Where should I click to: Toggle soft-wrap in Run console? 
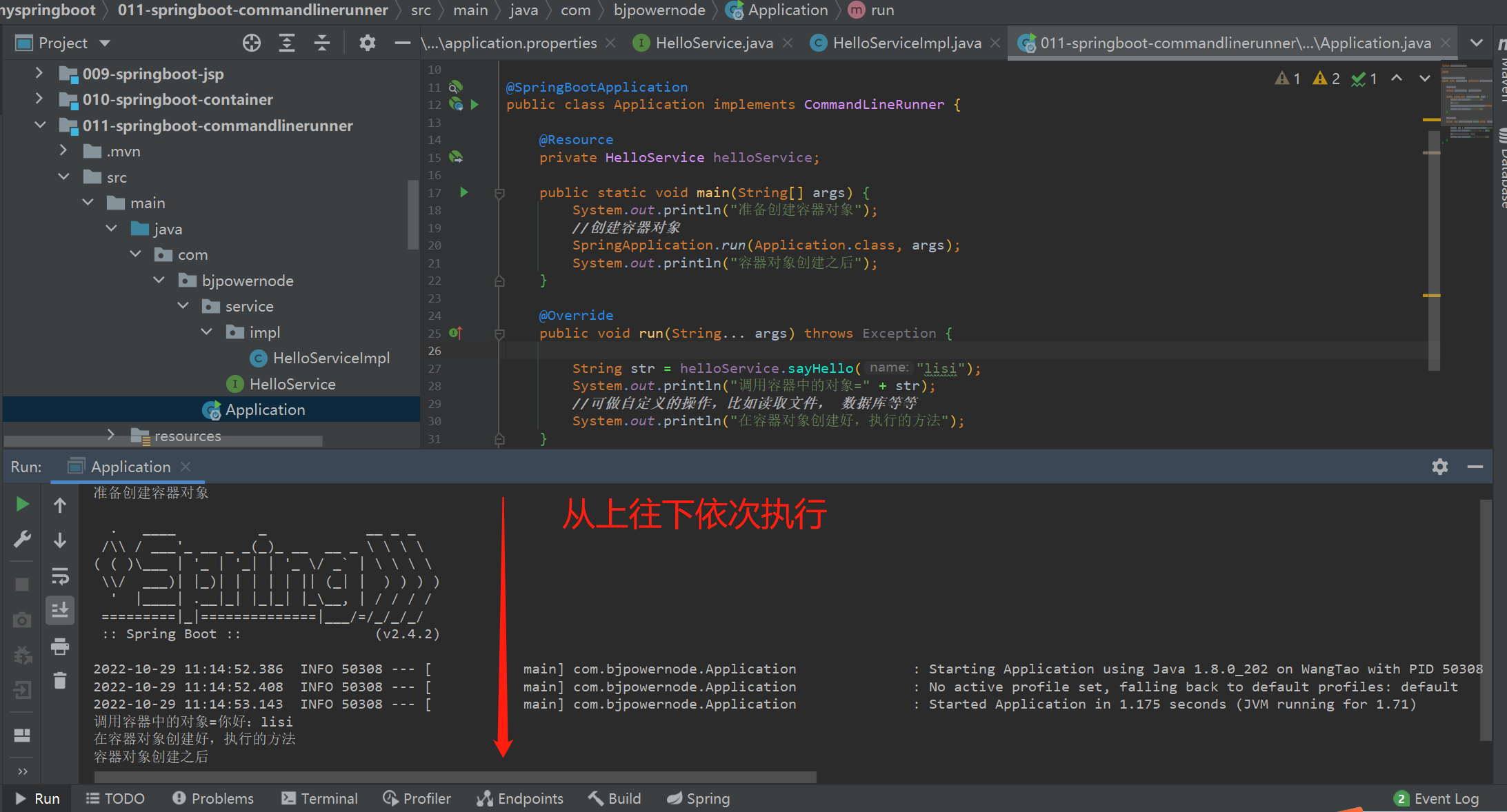click(60, 576)
